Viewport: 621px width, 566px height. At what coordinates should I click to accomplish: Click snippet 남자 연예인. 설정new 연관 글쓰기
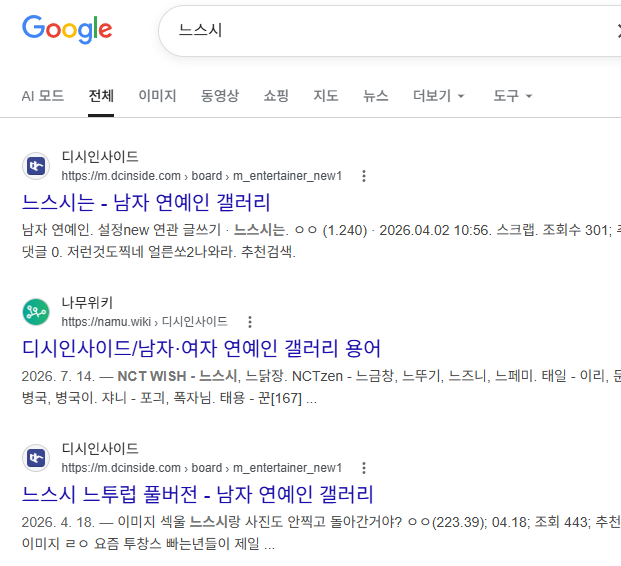[x=321, y=240]
